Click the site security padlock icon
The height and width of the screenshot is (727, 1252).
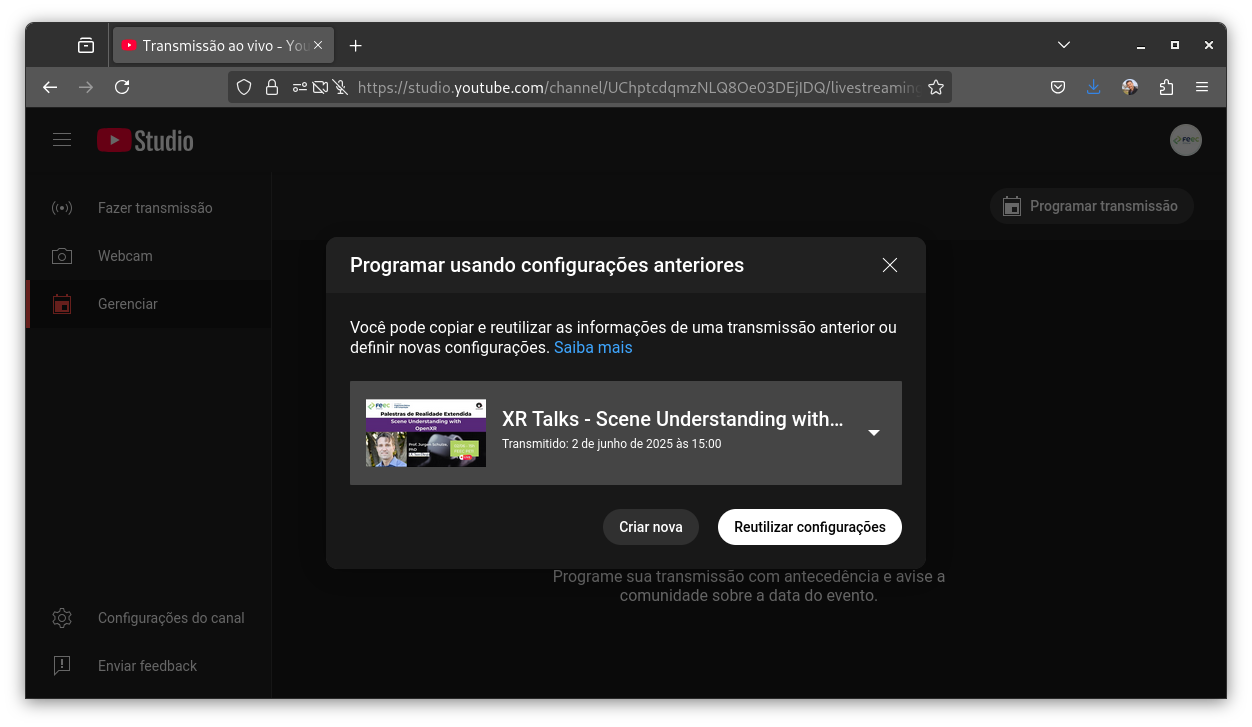(271, 87)
